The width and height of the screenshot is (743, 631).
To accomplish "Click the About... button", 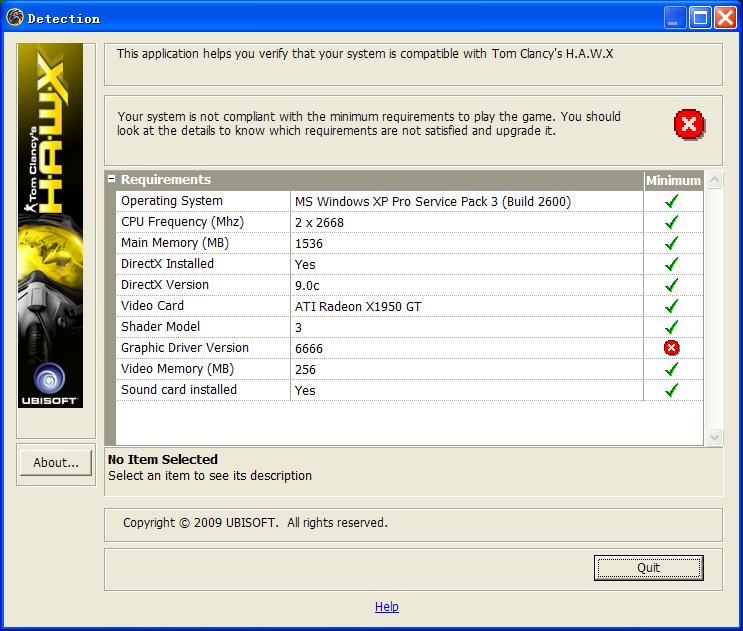I will (x=56, y=462).
